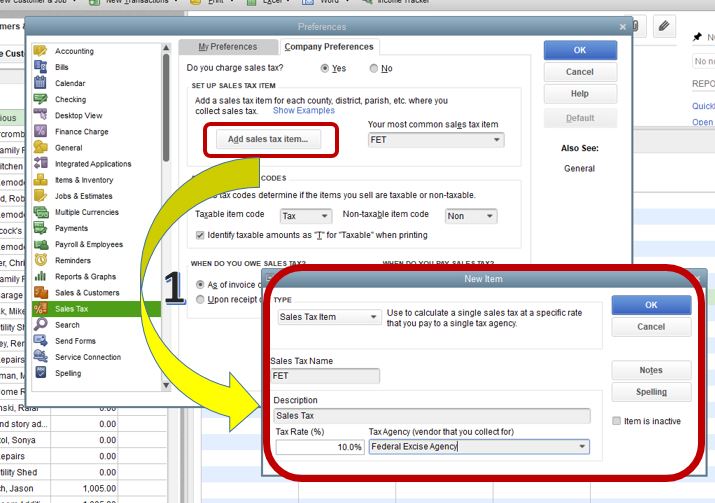Click preferences list scroll-down arrow
This screenshot has width=715, height=503.
(x=166, y=385)
